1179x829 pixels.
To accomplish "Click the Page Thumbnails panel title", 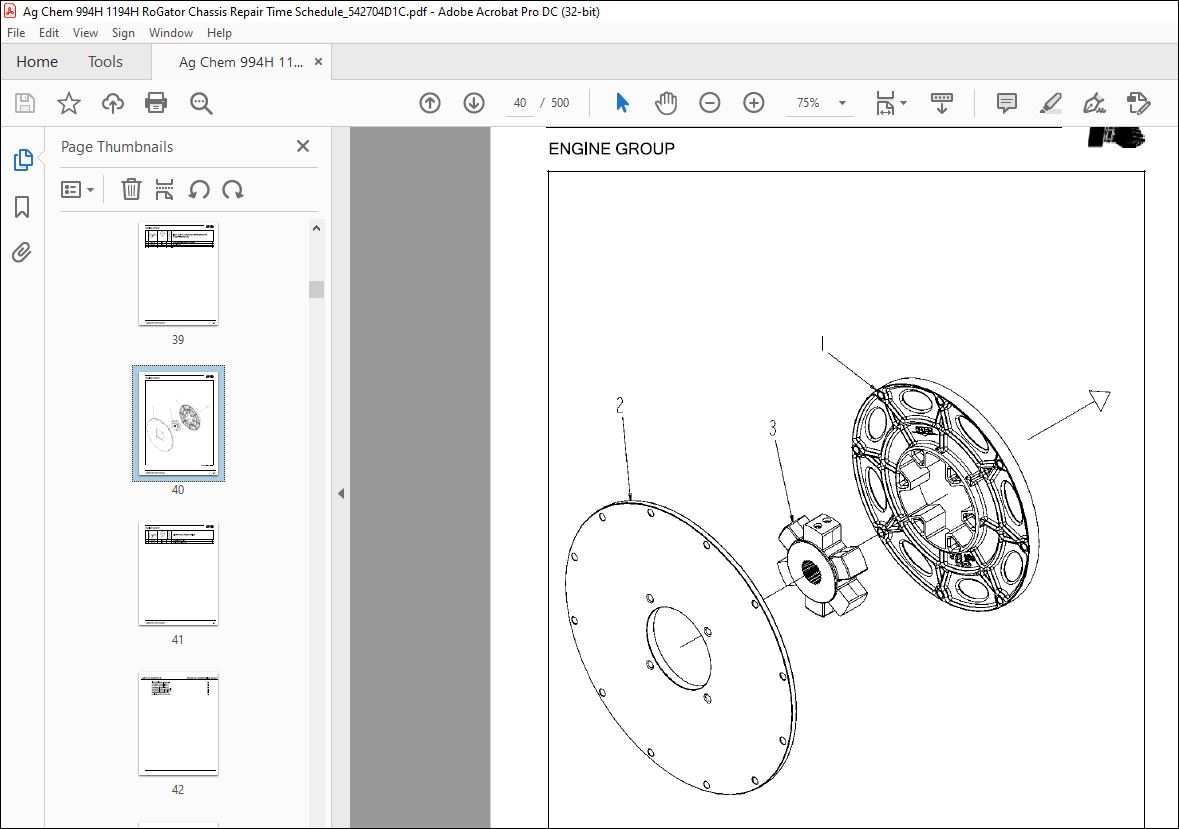I will pyautogui.click(x=117, y=147).
